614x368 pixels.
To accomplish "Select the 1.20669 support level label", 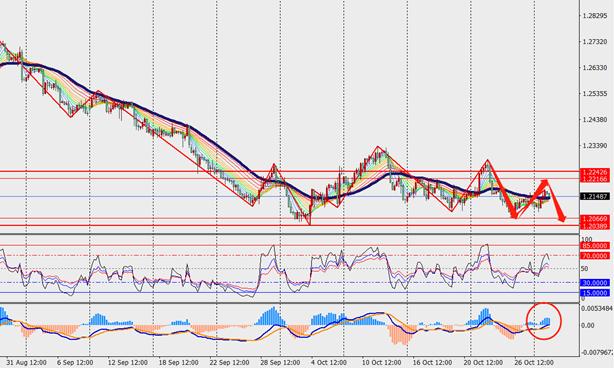I will [x=595, y=219].
